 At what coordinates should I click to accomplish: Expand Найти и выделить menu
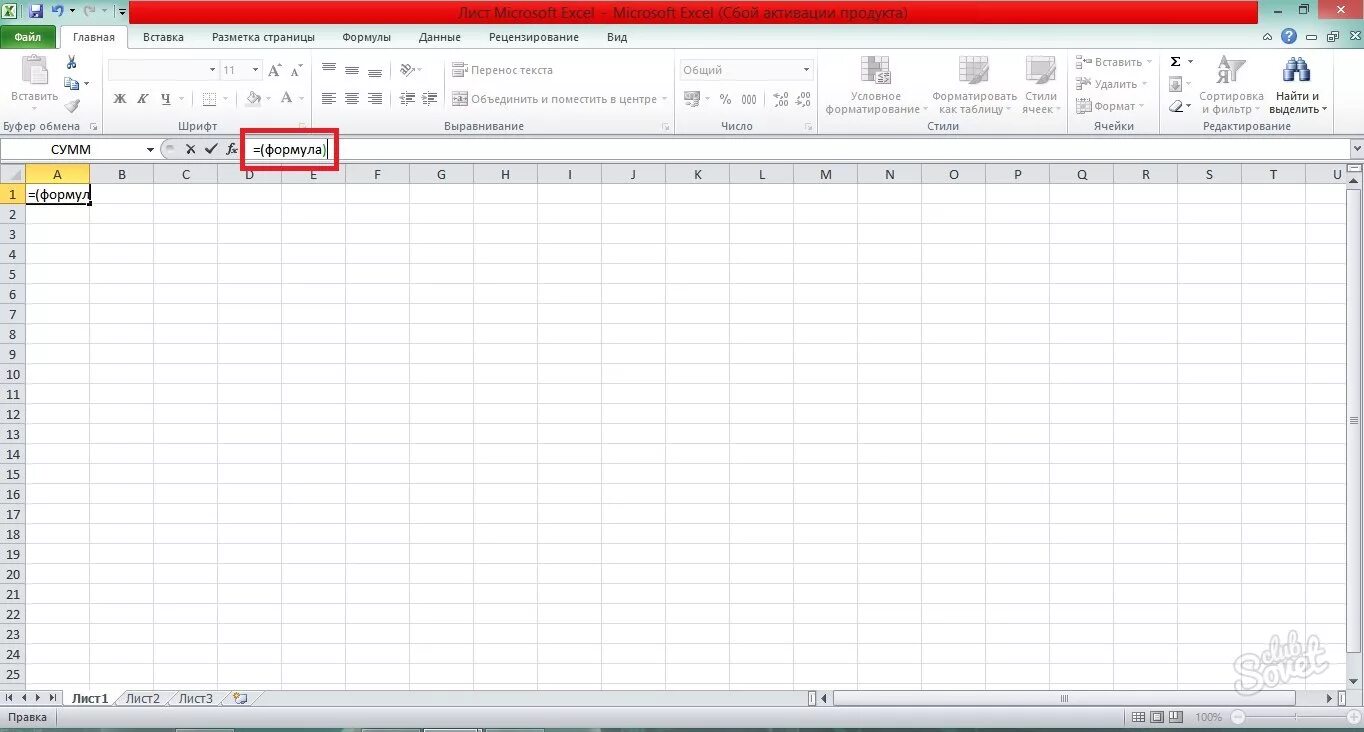click(x=1297, y=85)
